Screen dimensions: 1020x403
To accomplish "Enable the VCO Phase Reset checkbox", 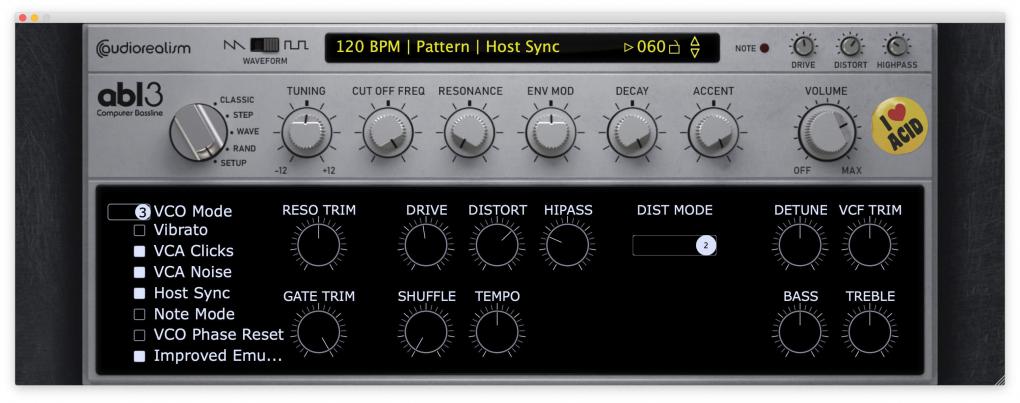I will tap(139, 335).
